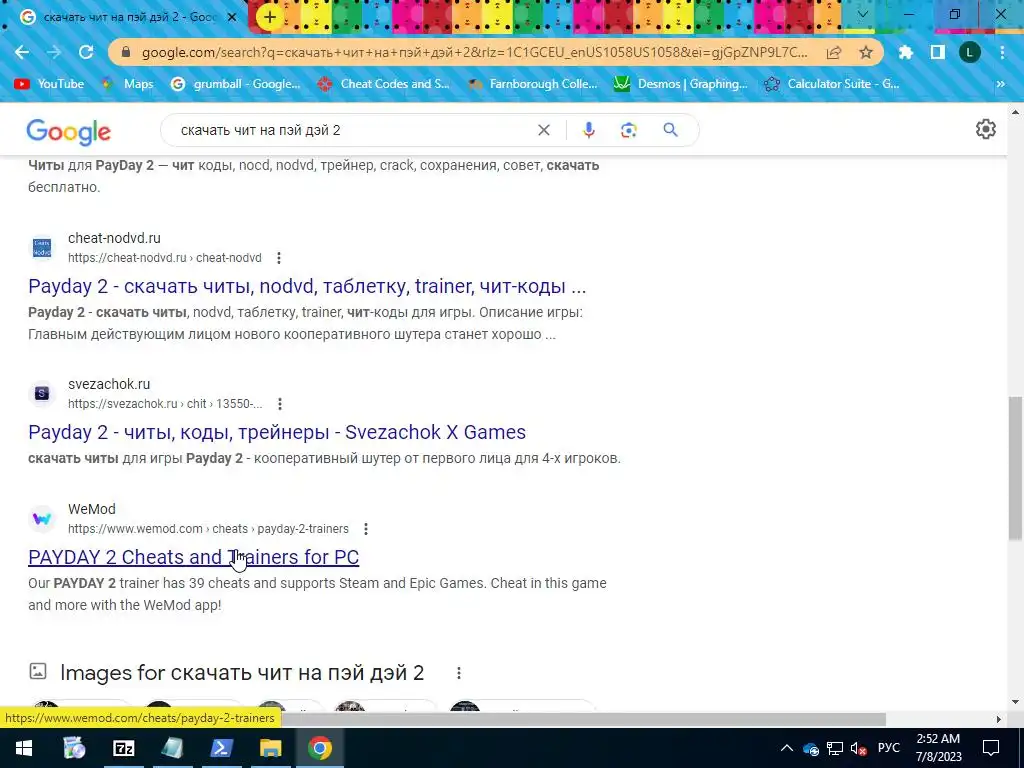Search by image with Google Lens
Viewport: 1024px width, 768px height.
click(628, 130)
